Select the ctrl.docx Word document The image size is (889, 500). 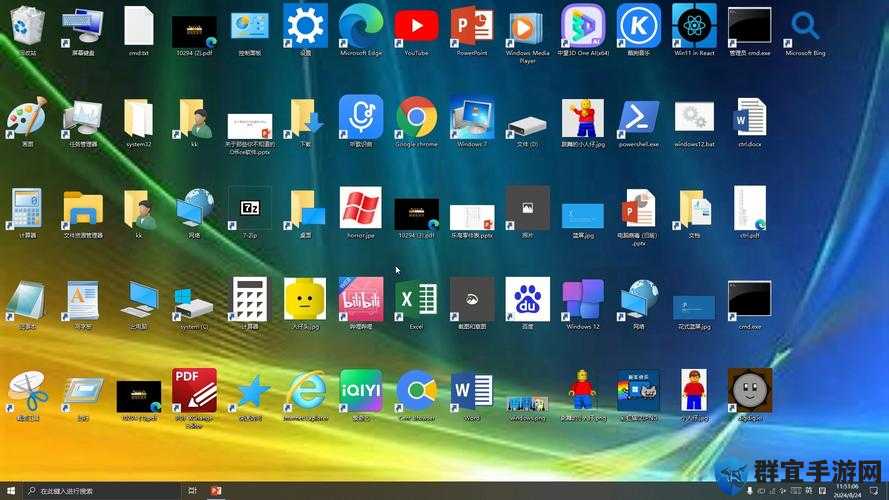tap(750, 117)
